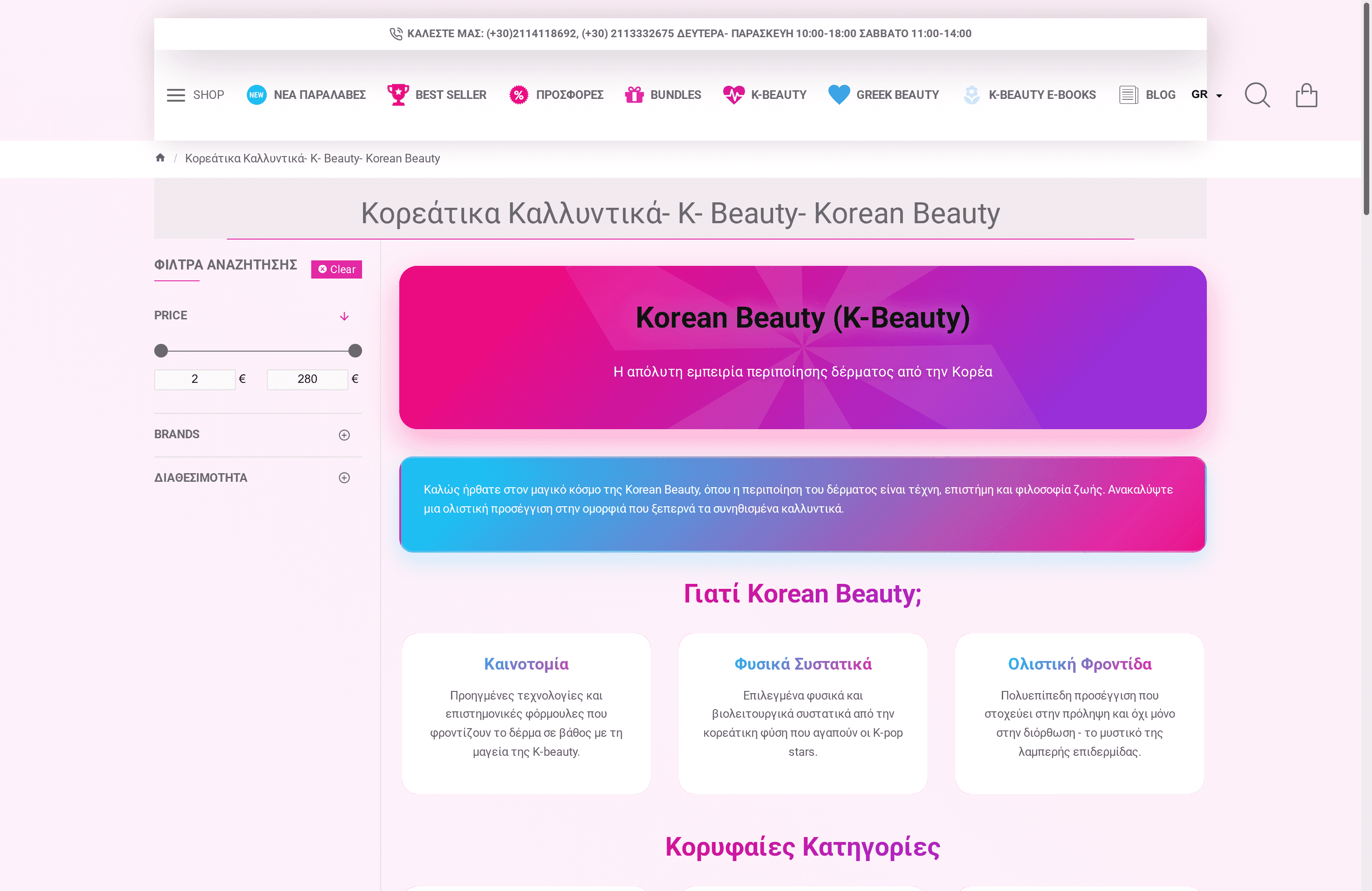Open the GR language dropdown

1206,94
